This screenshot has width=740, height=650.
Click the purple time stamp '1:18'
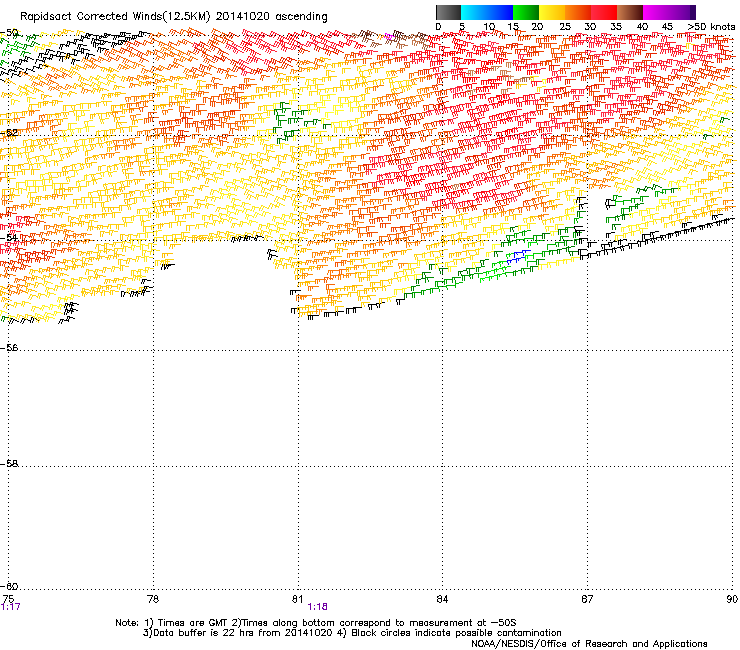coord(317,607)
